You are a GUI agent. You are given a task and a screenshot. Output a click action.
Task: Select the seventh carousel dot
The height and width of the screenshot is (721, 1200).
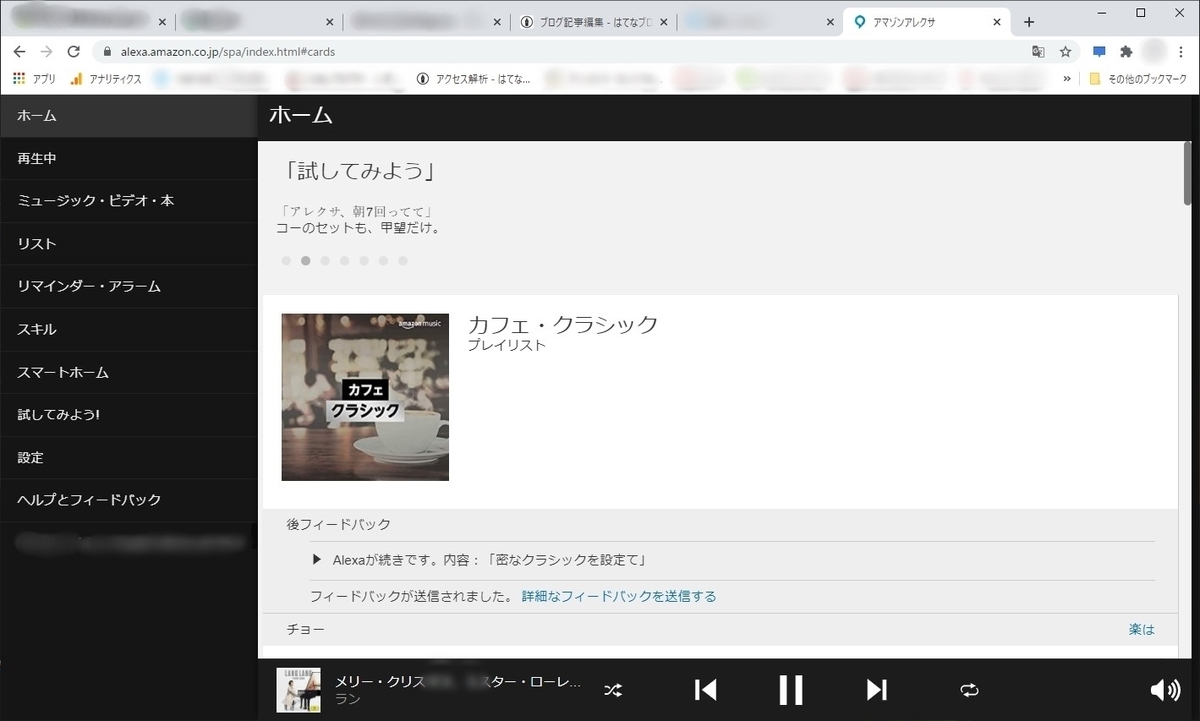click(x=403, y=261)
